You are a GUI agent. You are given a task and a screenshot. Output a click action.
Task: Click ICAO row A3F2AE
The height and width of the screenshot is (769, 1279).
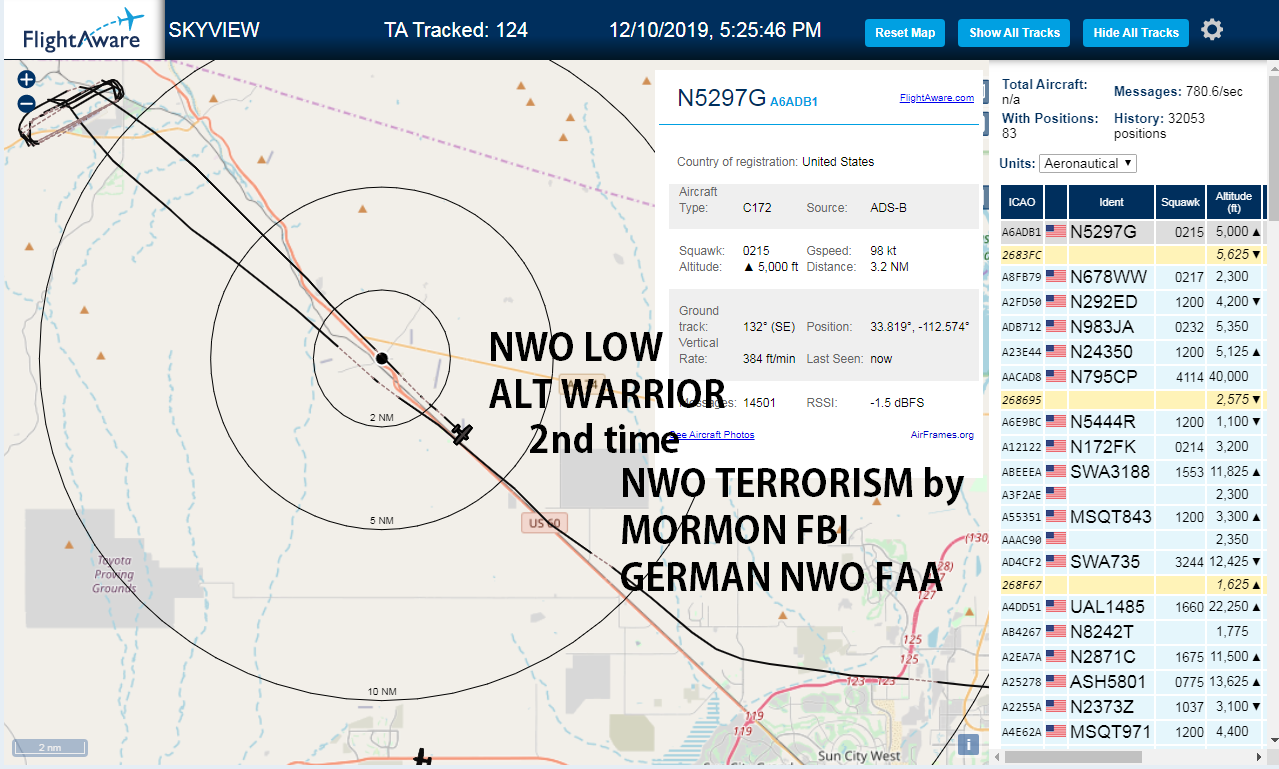[x=1132, y=494]
